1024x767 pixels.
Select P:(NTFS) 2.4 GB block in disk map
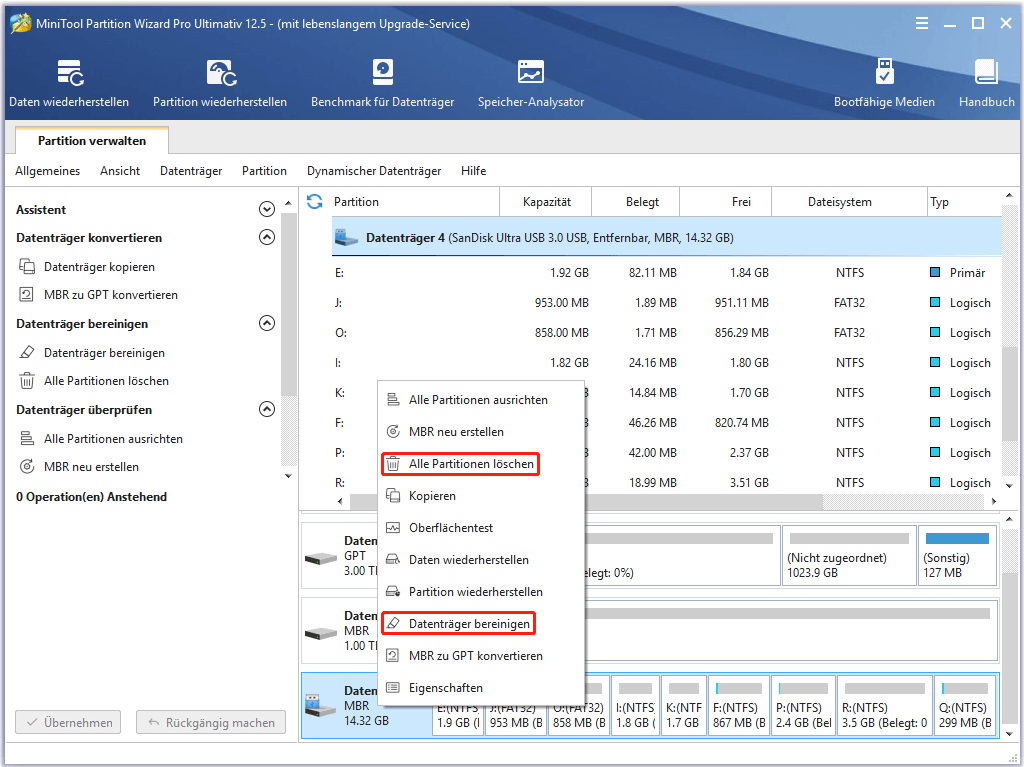803,706
